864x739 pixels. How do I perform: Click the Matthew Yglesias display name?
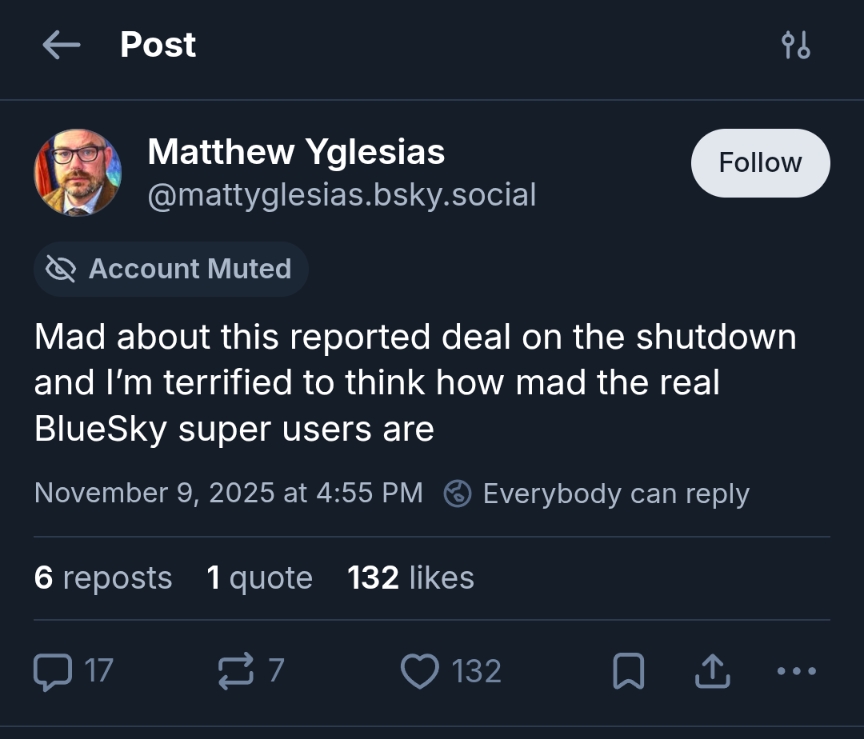point(296,152)
